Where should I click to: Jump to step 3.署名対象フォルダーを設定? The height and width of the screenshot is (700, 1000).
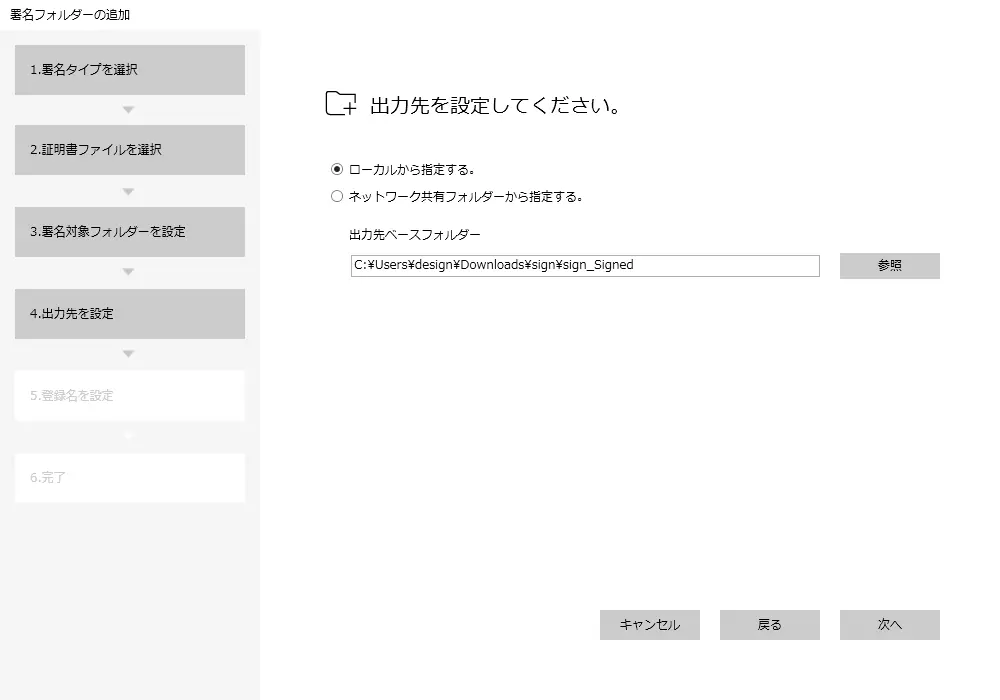pyautogui.click(x=130, y=232)
